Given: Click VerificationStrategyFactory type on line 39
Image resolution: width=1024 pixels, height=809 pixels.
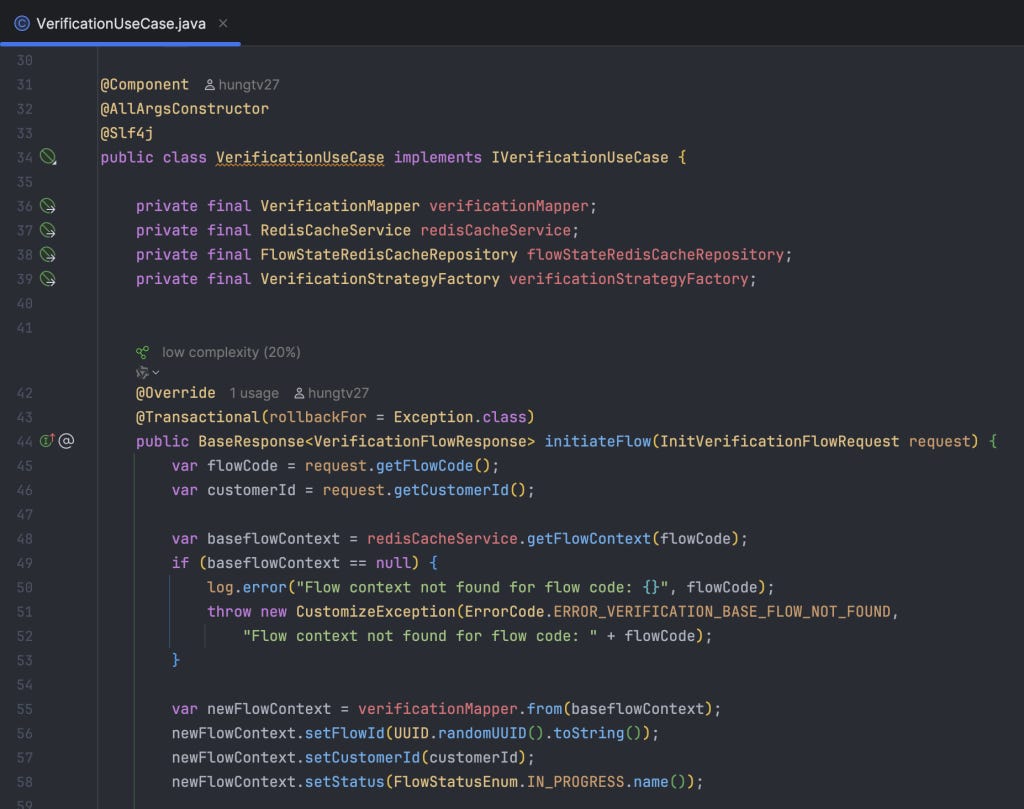Looking at the screenshot, I should [x=379, y=279].
